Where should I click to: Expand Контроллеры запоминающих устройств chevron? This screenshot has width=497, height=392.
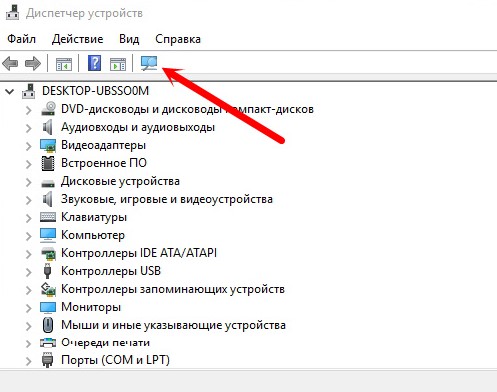29,290
